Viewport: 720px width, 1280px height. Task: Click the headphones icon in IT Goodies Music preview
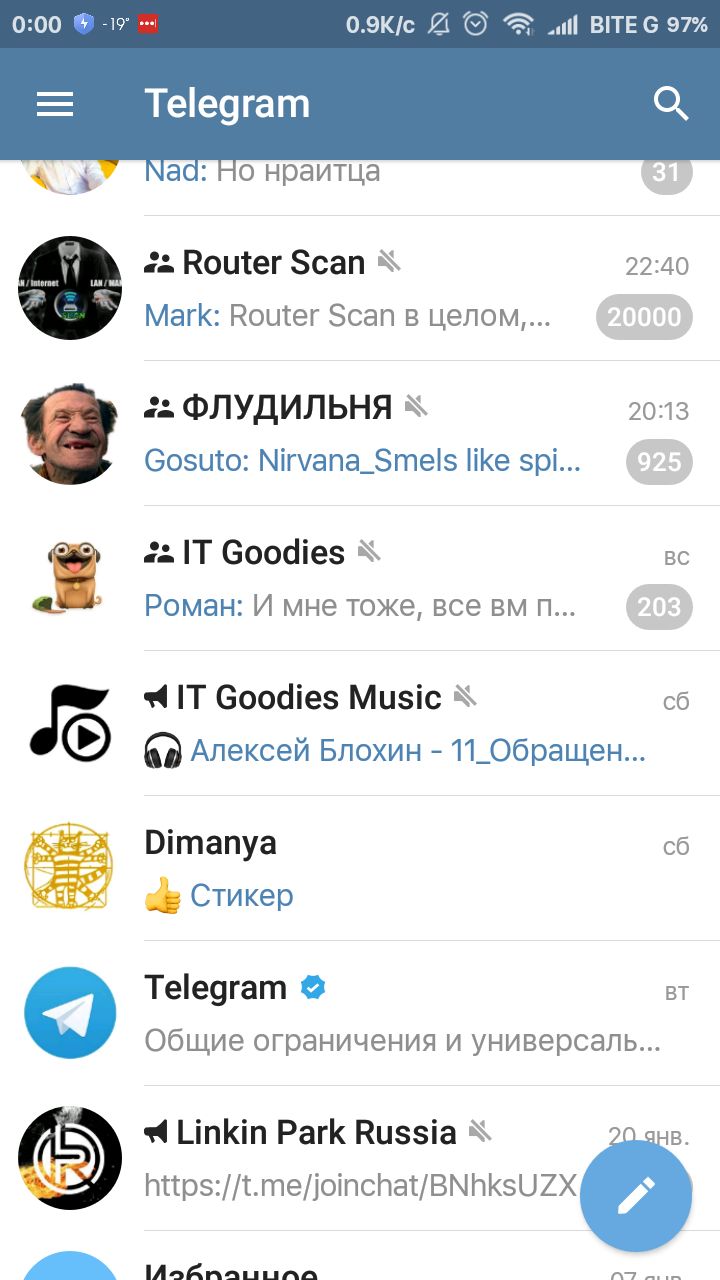[x=163, y=751]
